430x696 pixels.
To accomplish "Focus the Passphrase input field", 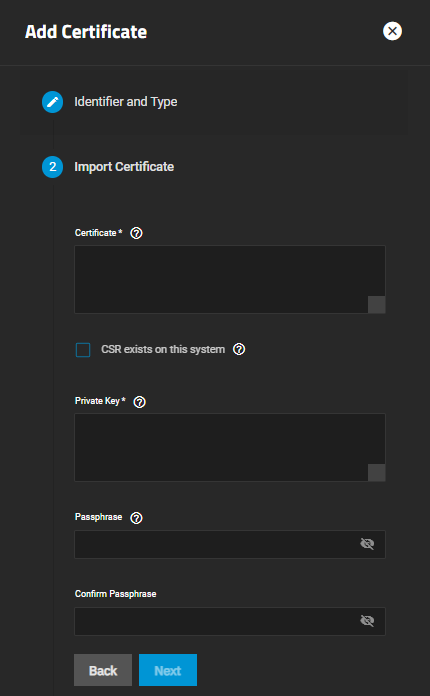I will (x=230, y=544).
